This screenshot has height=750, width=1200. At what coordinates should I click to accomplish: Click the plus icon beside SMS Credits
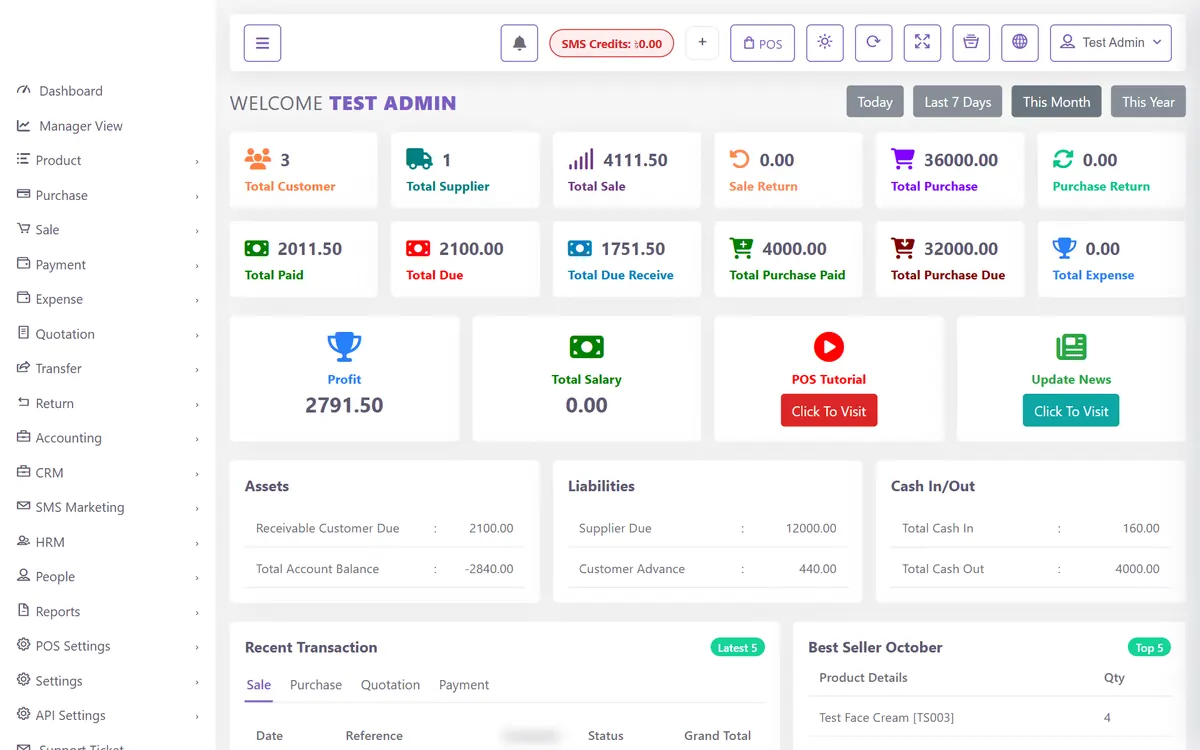coord(702,43)
